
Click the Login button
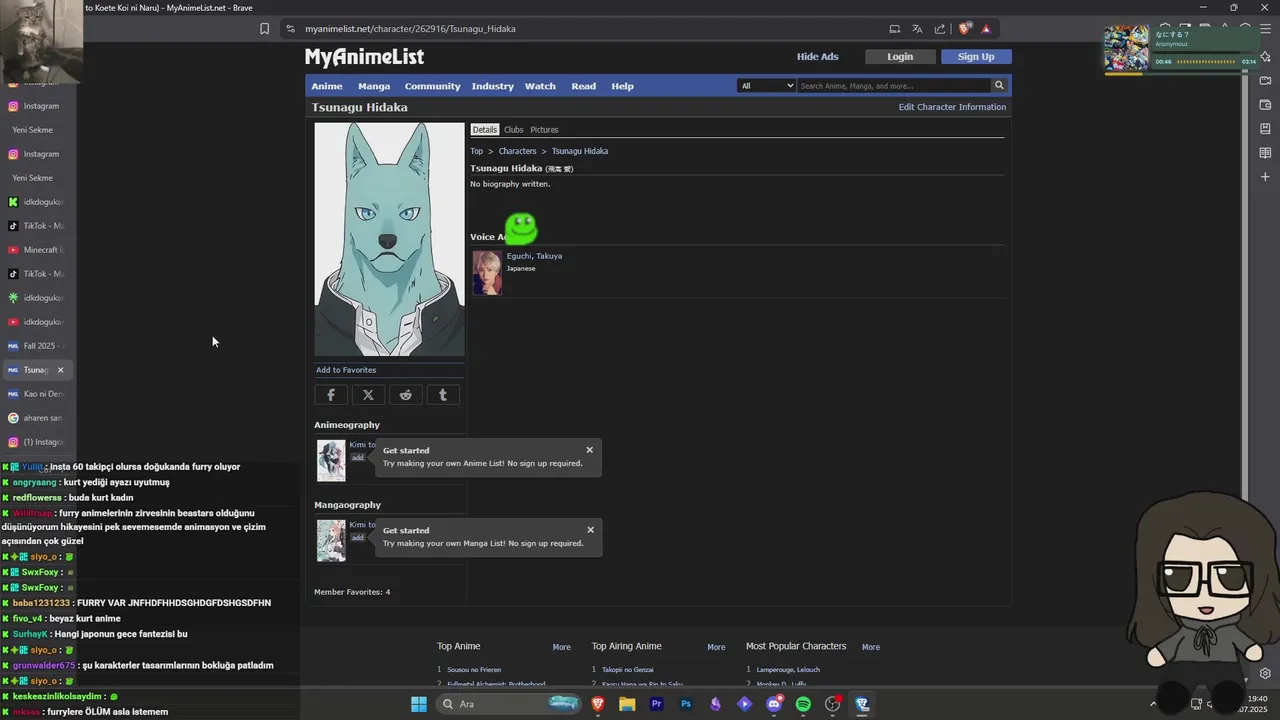[x=900, y=57]
